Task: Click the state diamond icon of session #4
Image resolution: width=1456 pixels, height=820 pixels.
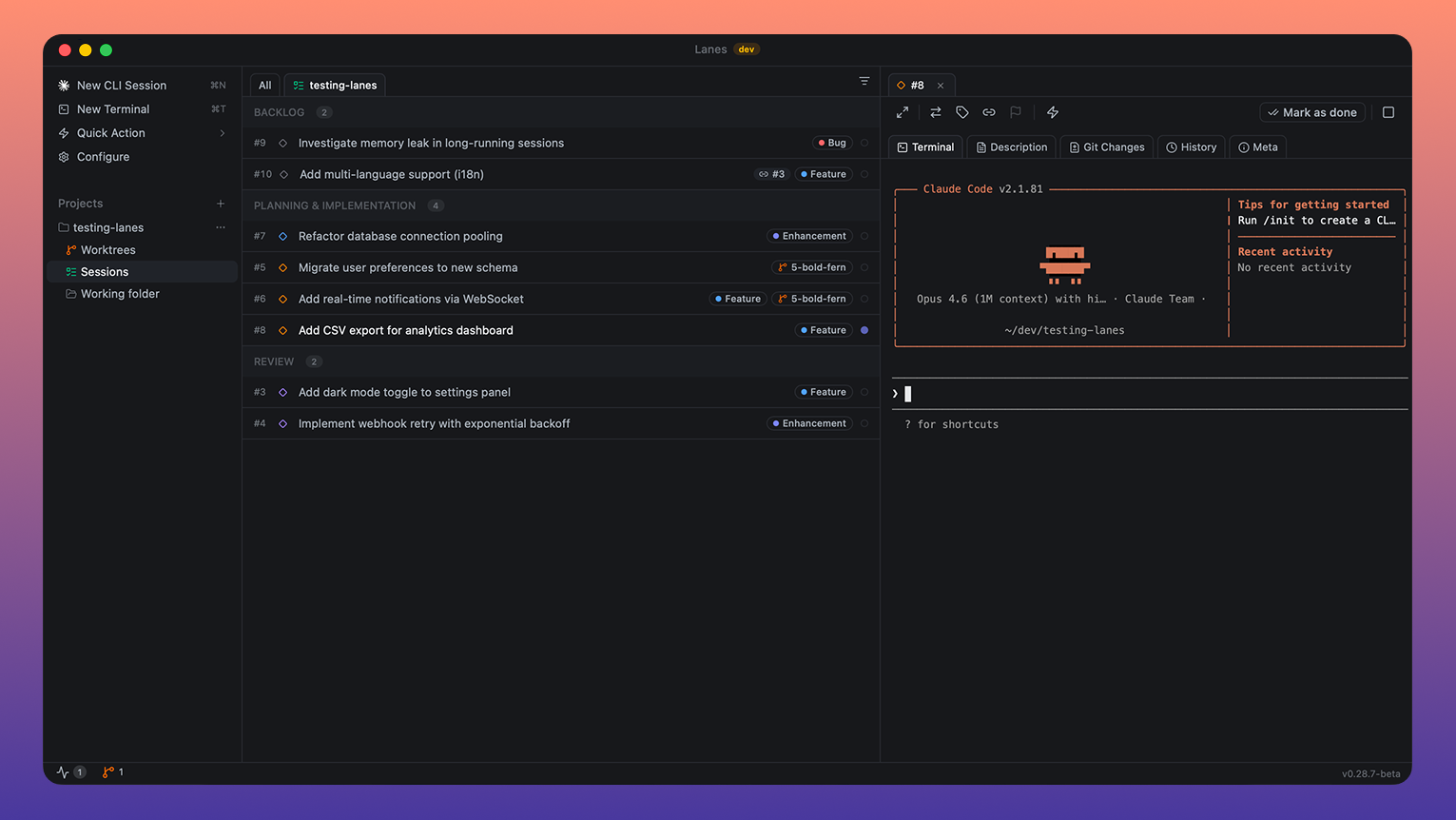Action: 282,423
